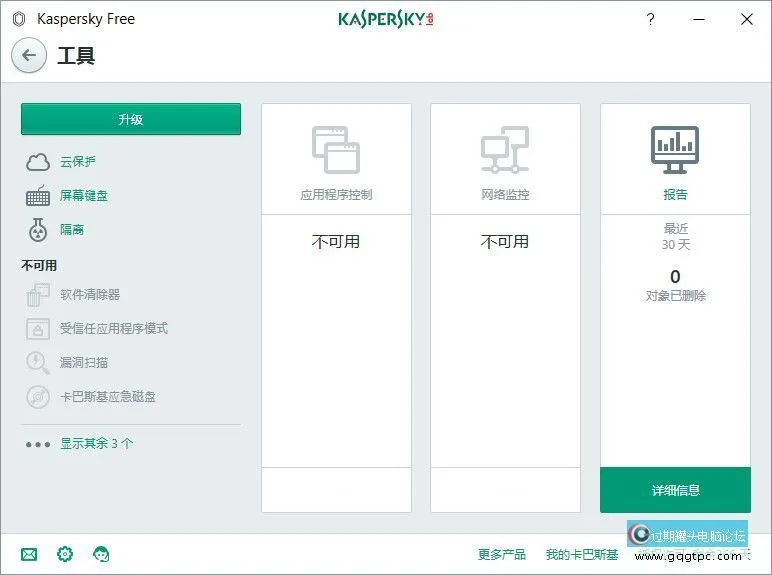Select the 受信任应用程序模式 entry

pos(114,328)
